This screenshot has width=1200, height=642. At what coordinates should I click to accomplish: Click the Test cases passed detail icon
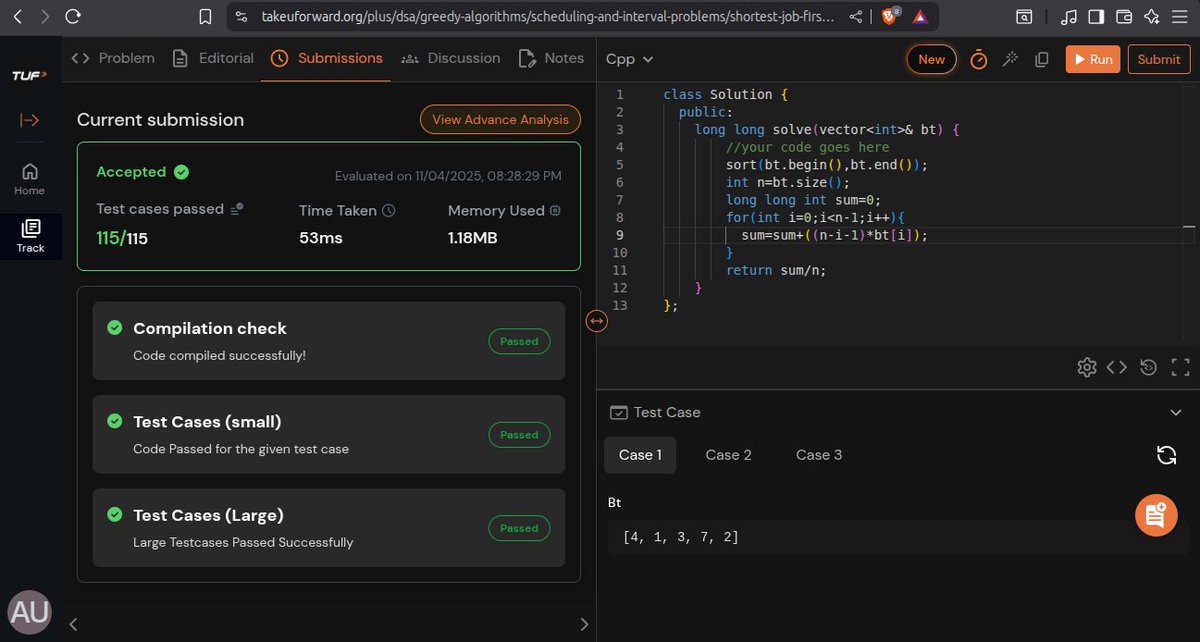(237, 209)
